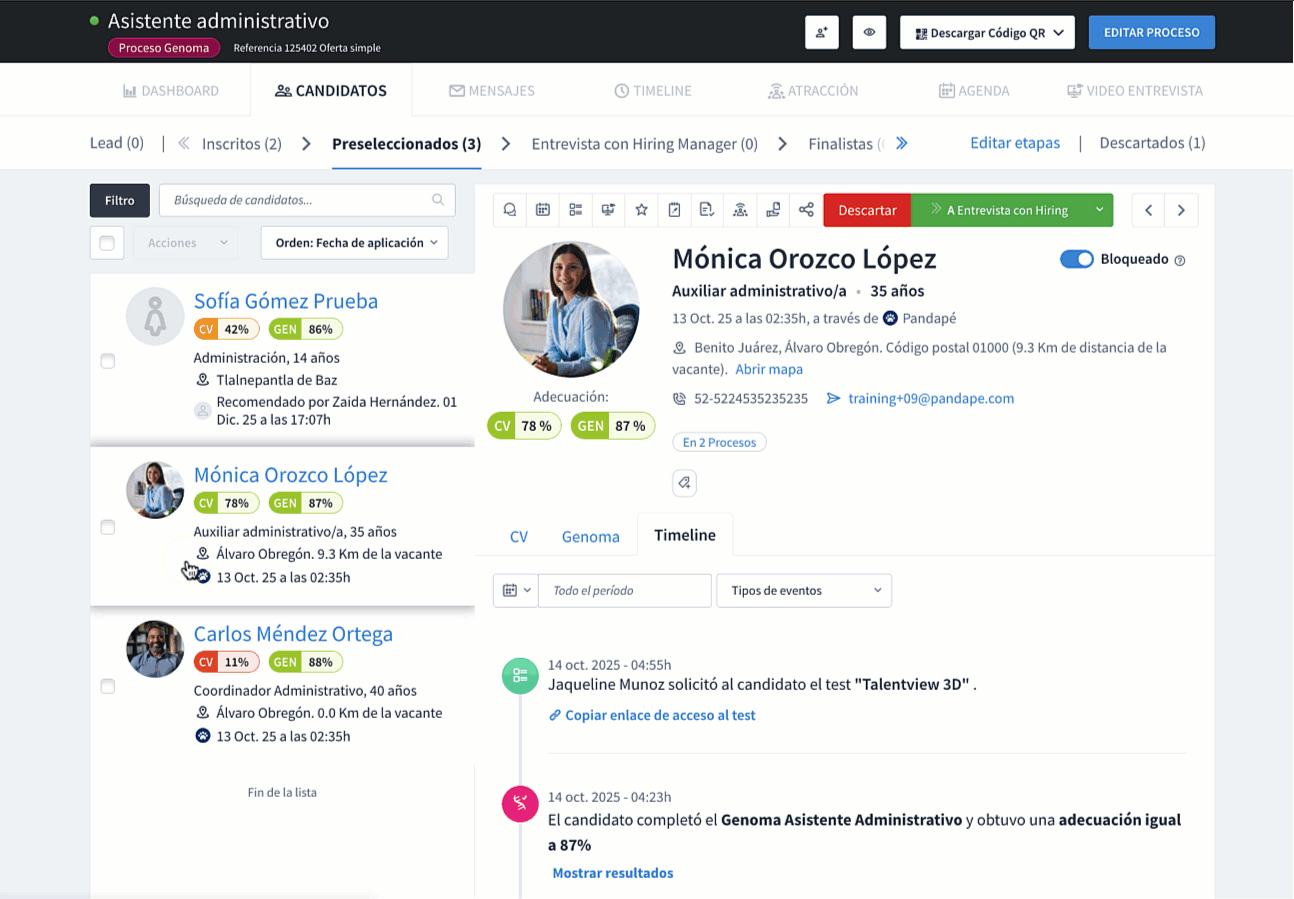Click the add candidate icon in header

821,32
